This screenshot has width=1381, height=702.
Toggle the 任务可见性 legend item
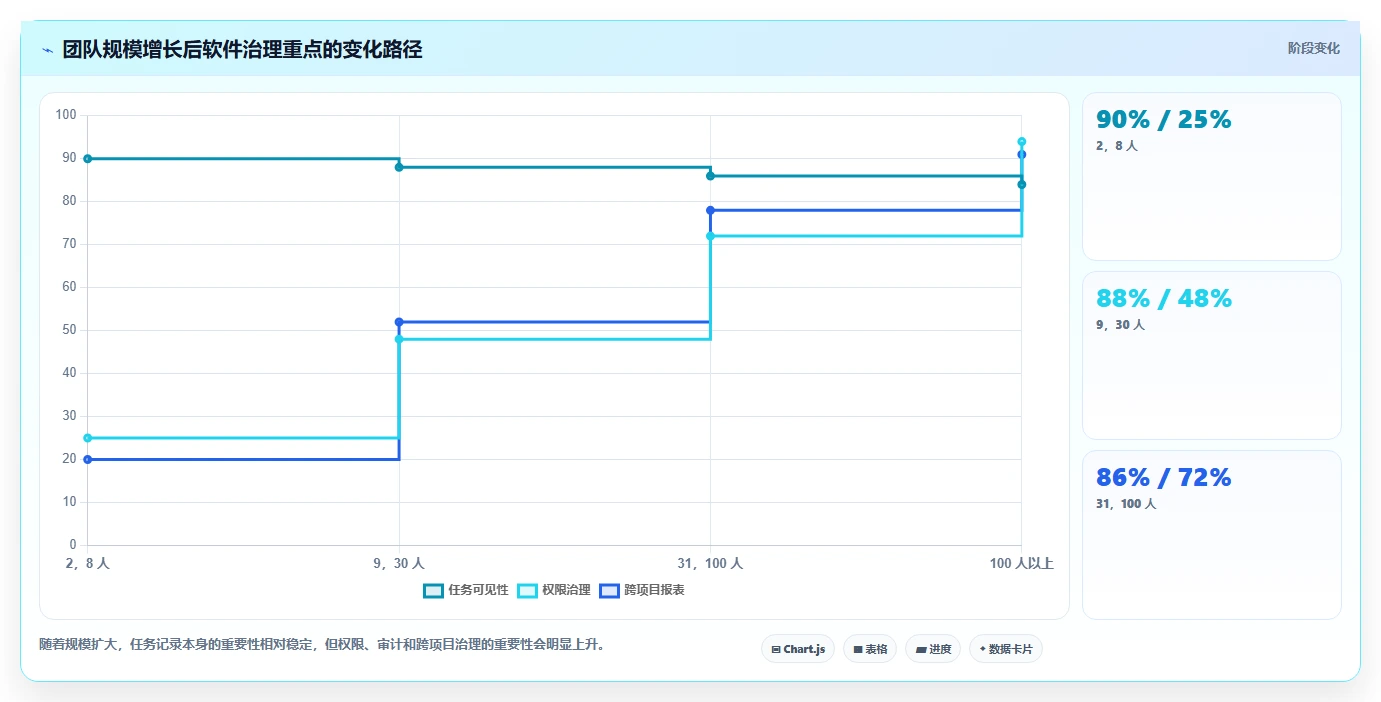tap(466, 590)
